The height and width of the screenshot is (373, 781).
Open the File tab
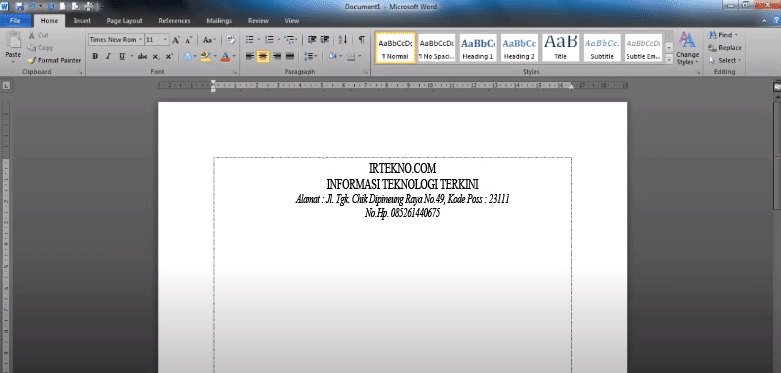15,21
